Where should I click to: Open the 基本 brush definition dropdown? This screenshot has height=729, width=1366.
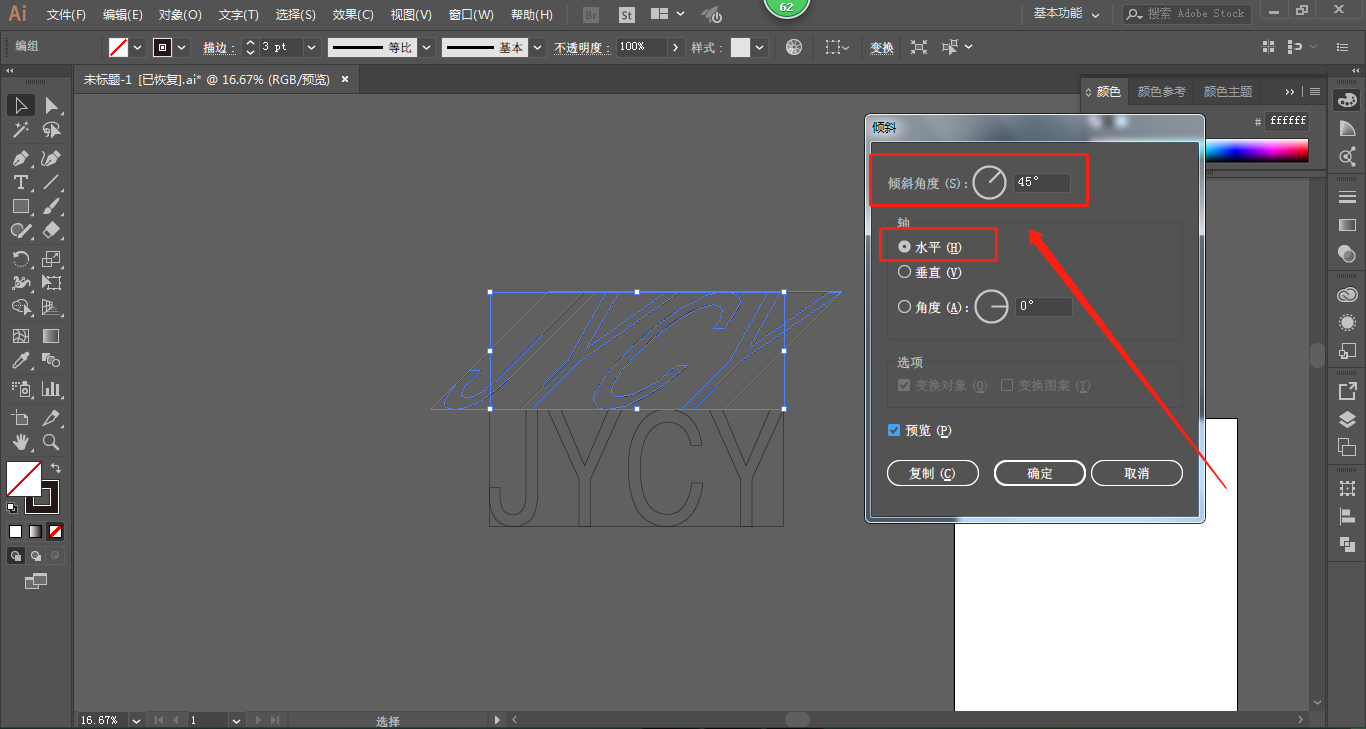pyautogui.click(x=538, y=47)
